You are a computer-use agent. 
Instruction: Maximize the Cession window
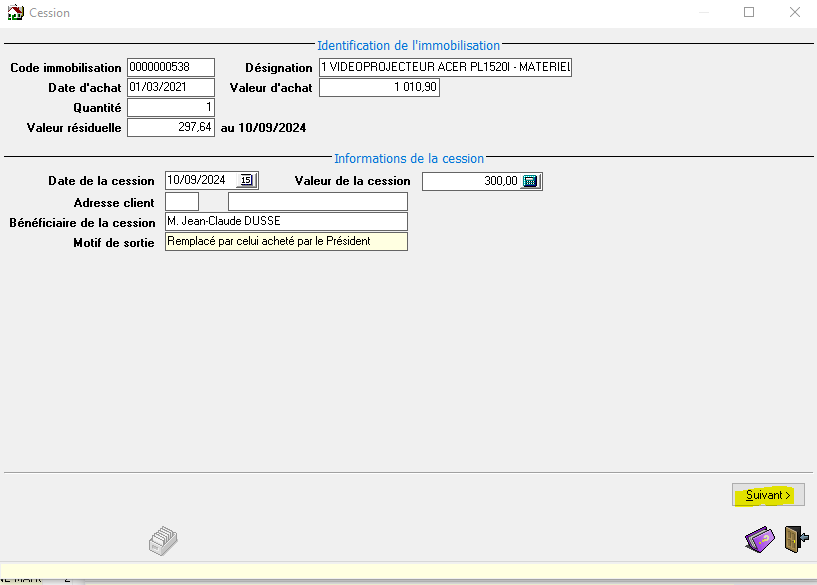pos(749,12)
